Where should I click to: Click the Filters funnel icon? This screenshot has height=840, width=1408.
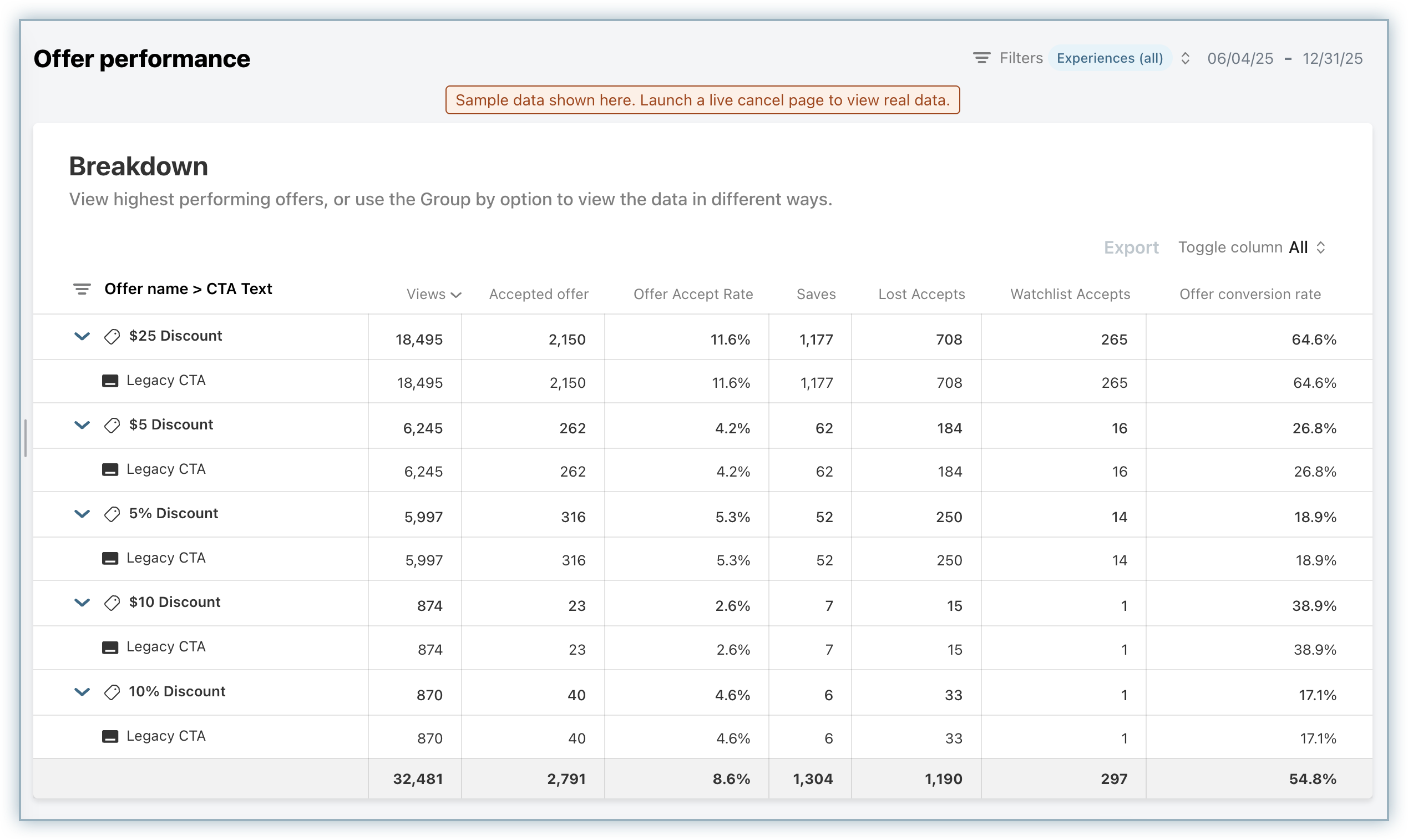click(x=981, y=58)
